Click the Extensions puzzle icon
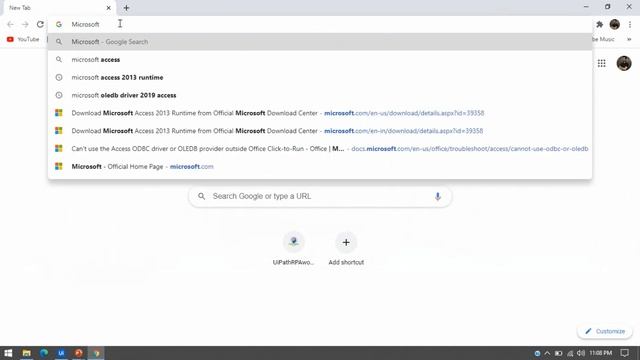The width and height of the screenshot is (640, 360). pos(600,24)
